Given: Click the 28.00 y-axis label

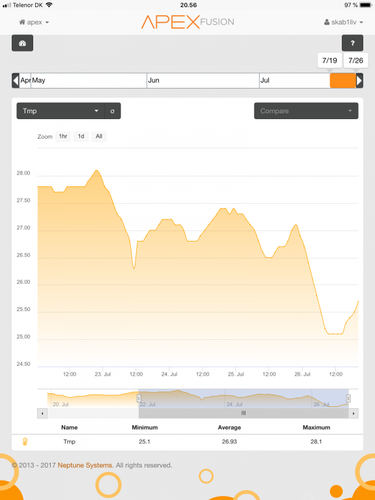Looking at the screenshot, I should (23, 173).
